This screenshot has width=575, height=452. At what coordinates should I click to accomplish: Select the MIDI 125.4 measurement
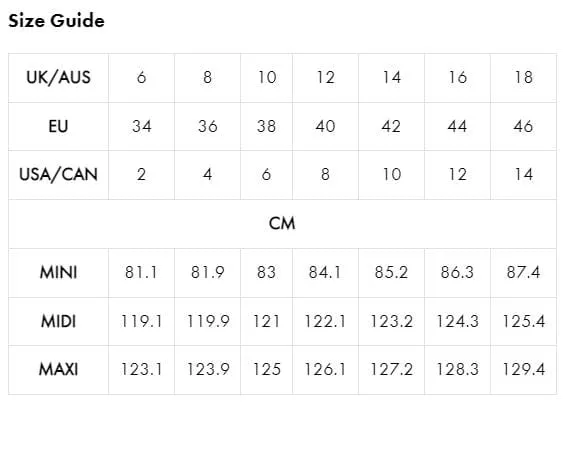coord(523,321)
